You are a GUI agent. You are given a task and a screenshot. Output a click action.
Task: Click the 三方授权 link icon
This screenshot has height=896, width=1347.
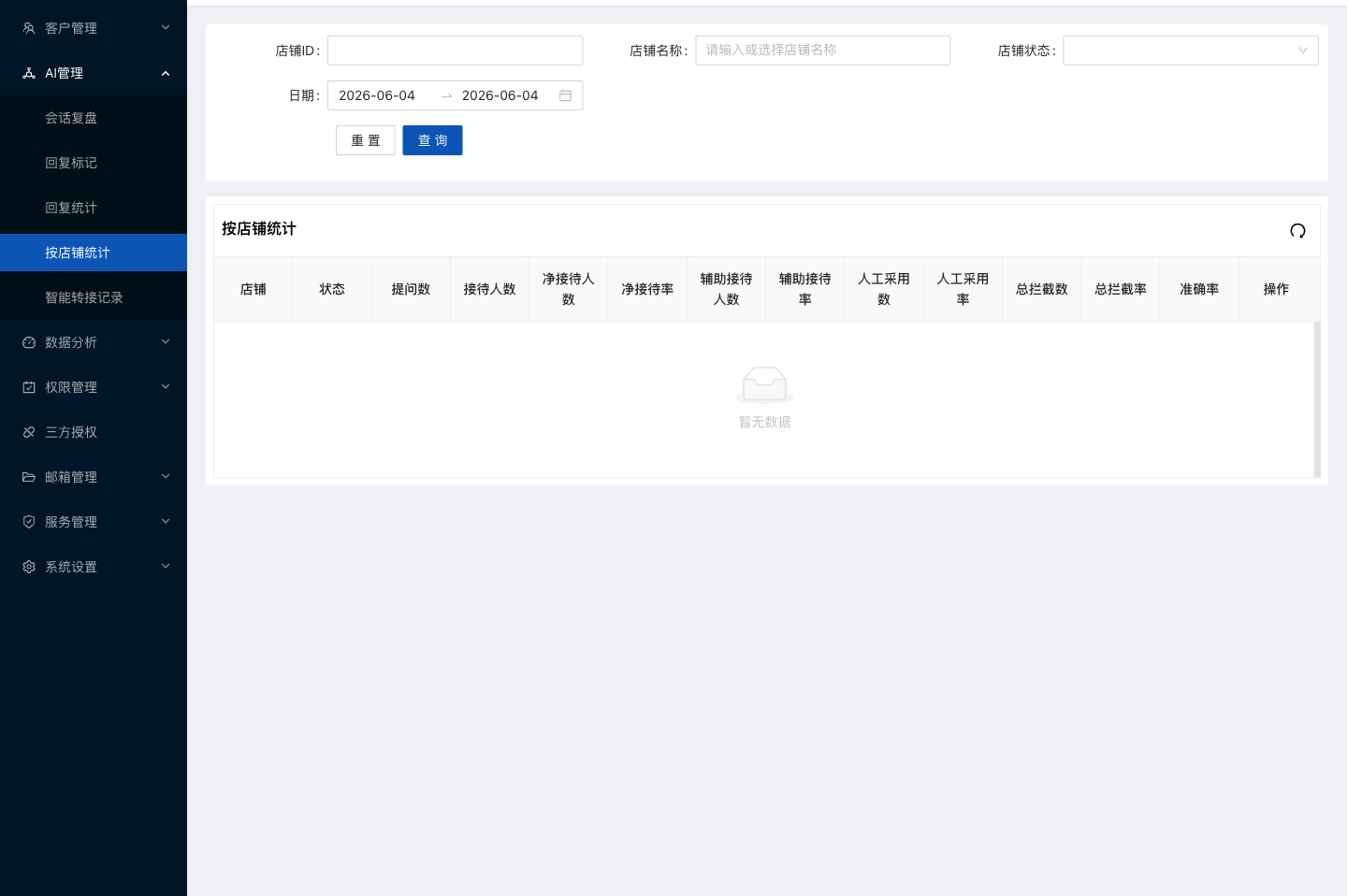(29, 432)
